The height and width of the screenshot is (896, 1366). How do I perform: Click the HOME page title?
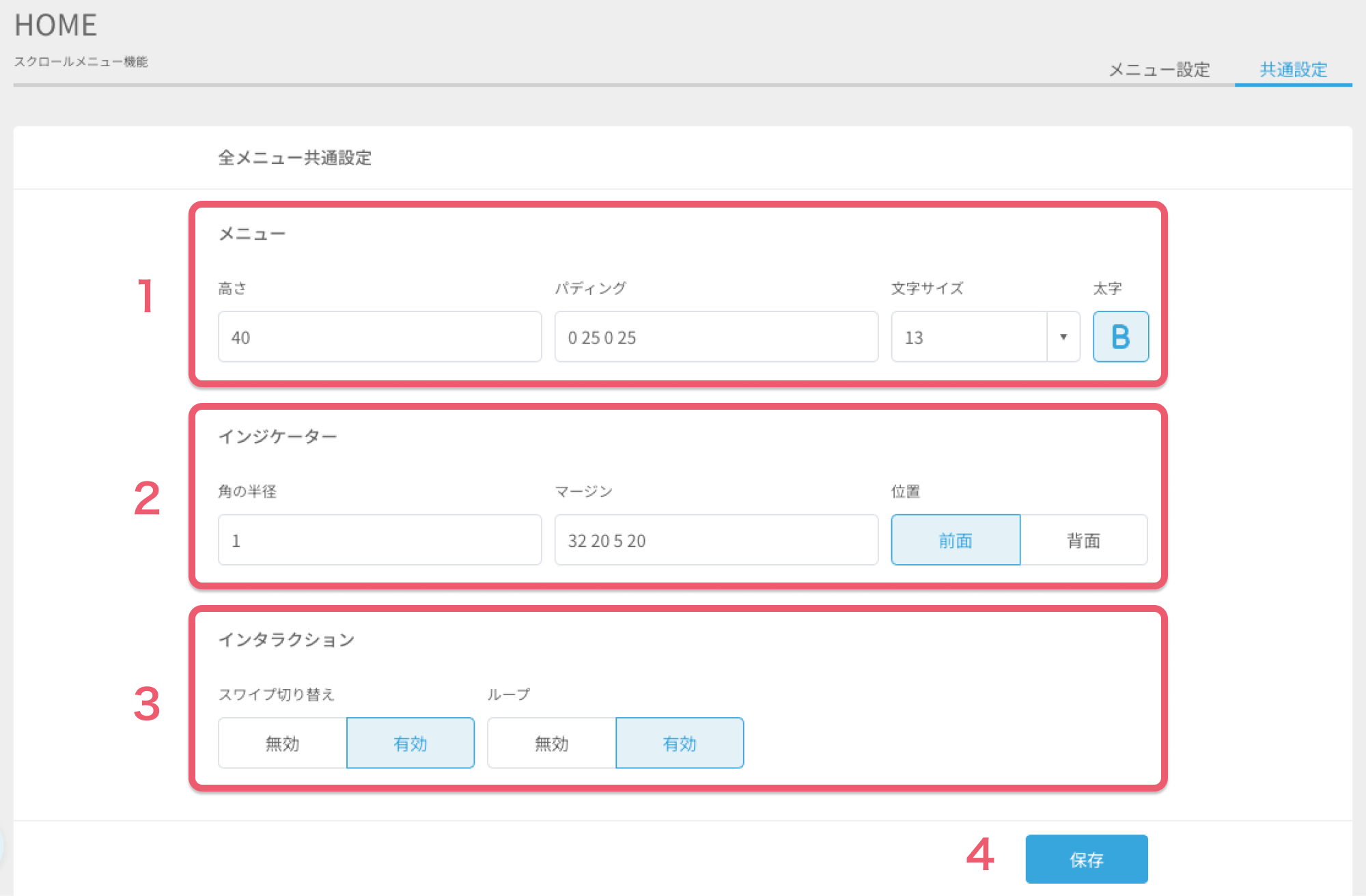(x=56, y=25)
